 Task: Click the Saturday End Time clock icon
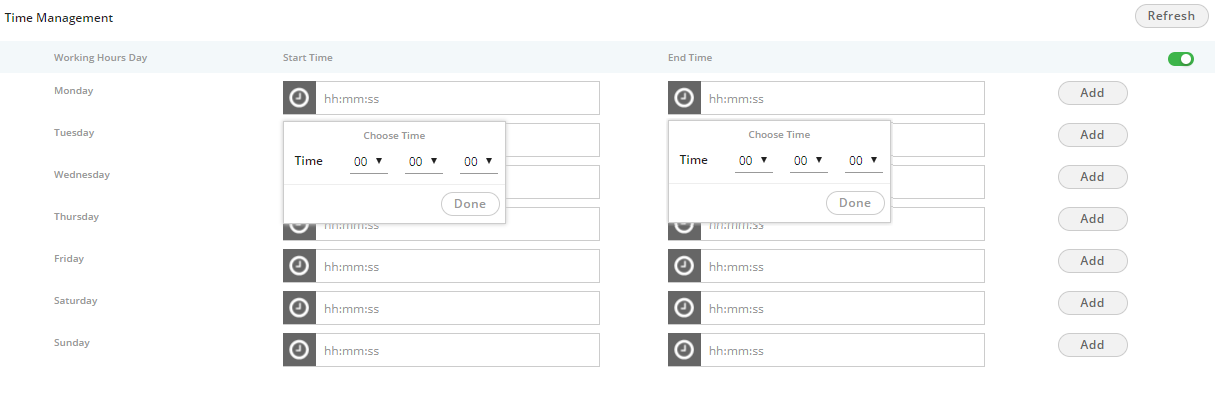coord(684,308)
